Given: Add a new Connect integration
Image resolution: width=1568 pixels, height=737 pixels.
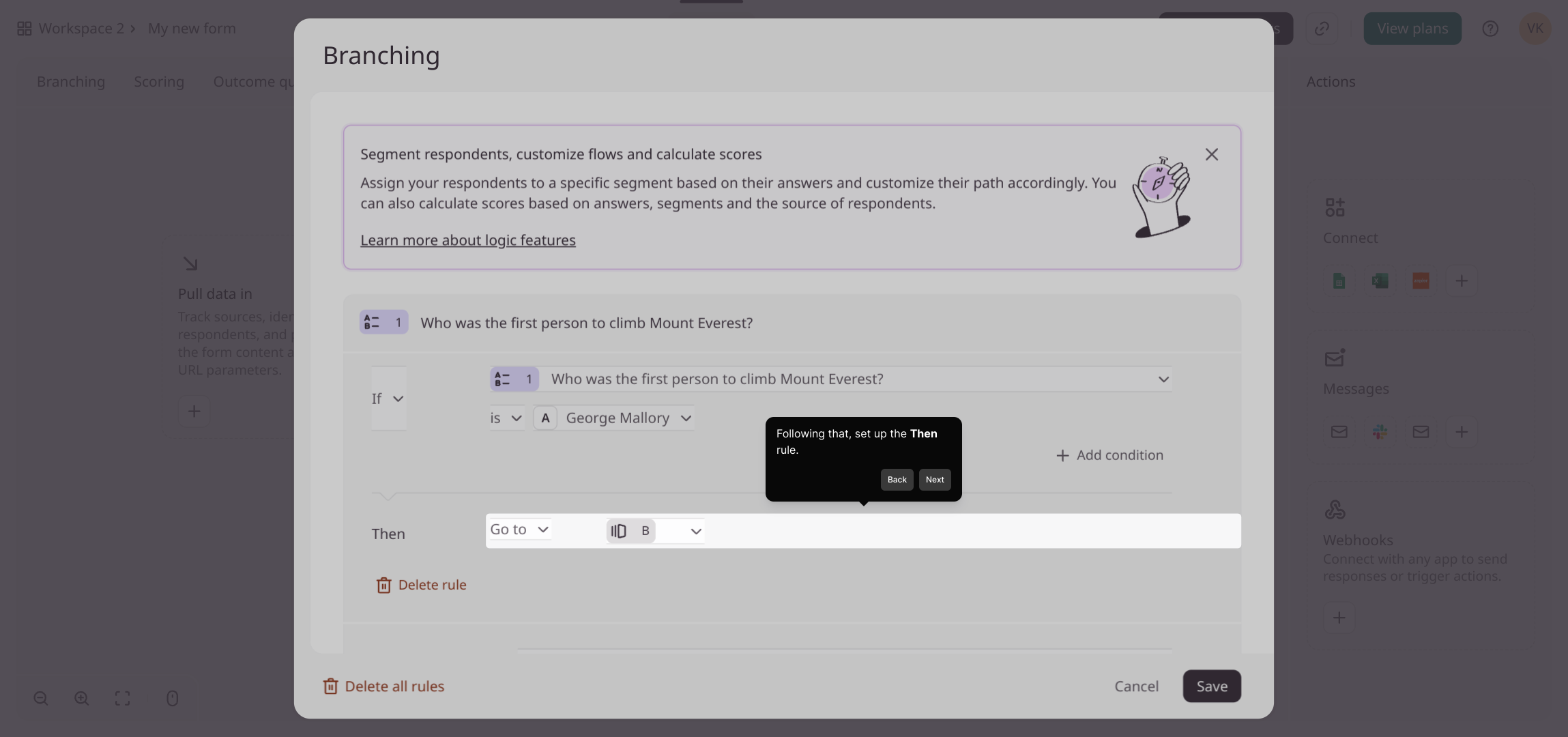Looking at the screenshot, I should 1462,281.
